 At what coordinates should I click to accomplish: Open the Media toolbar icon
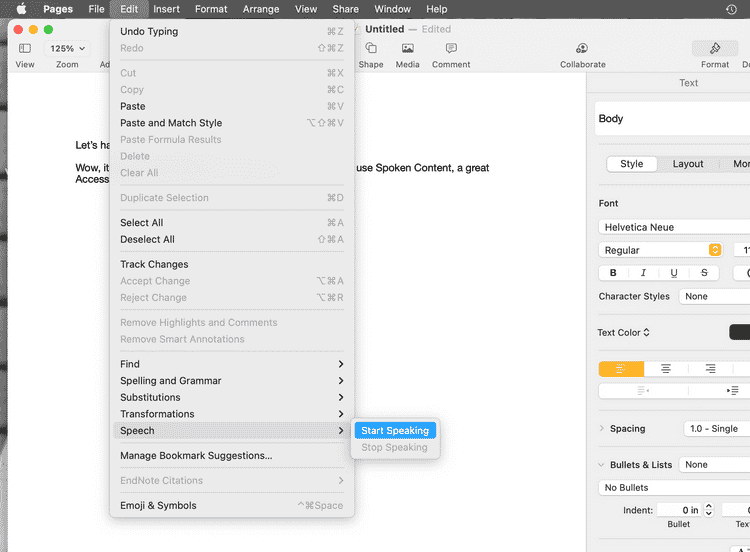coord(407,48)
